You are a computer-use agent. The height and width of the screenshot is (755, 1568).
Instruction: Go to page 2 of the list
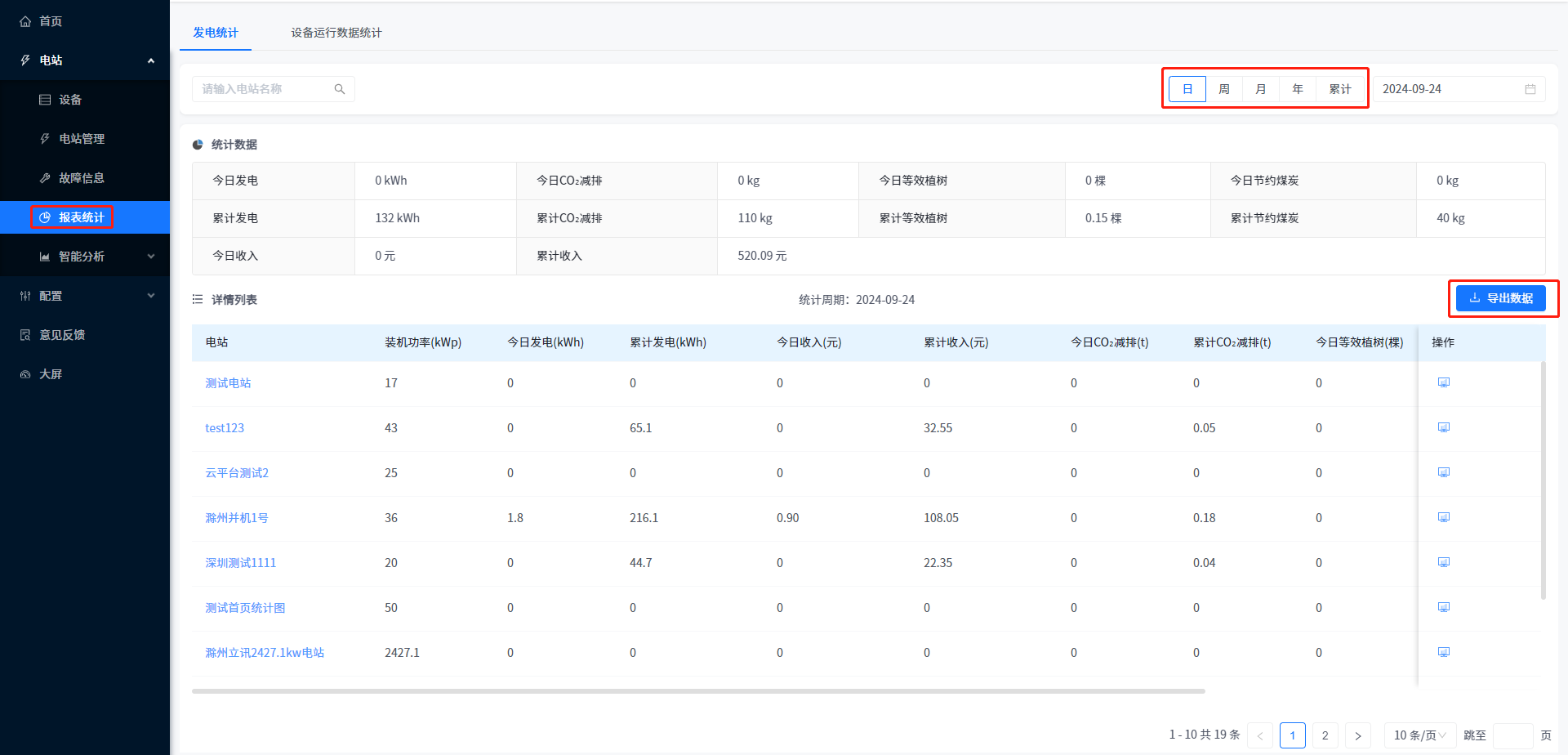pyautogui.click(x=1325, y=735)
